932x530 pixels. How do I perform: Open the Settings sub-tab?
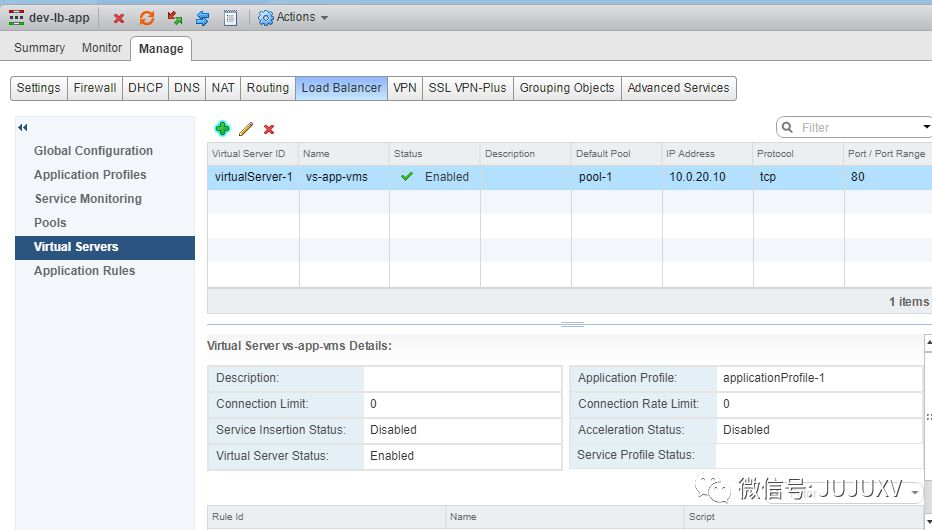[x=39, y=88]
